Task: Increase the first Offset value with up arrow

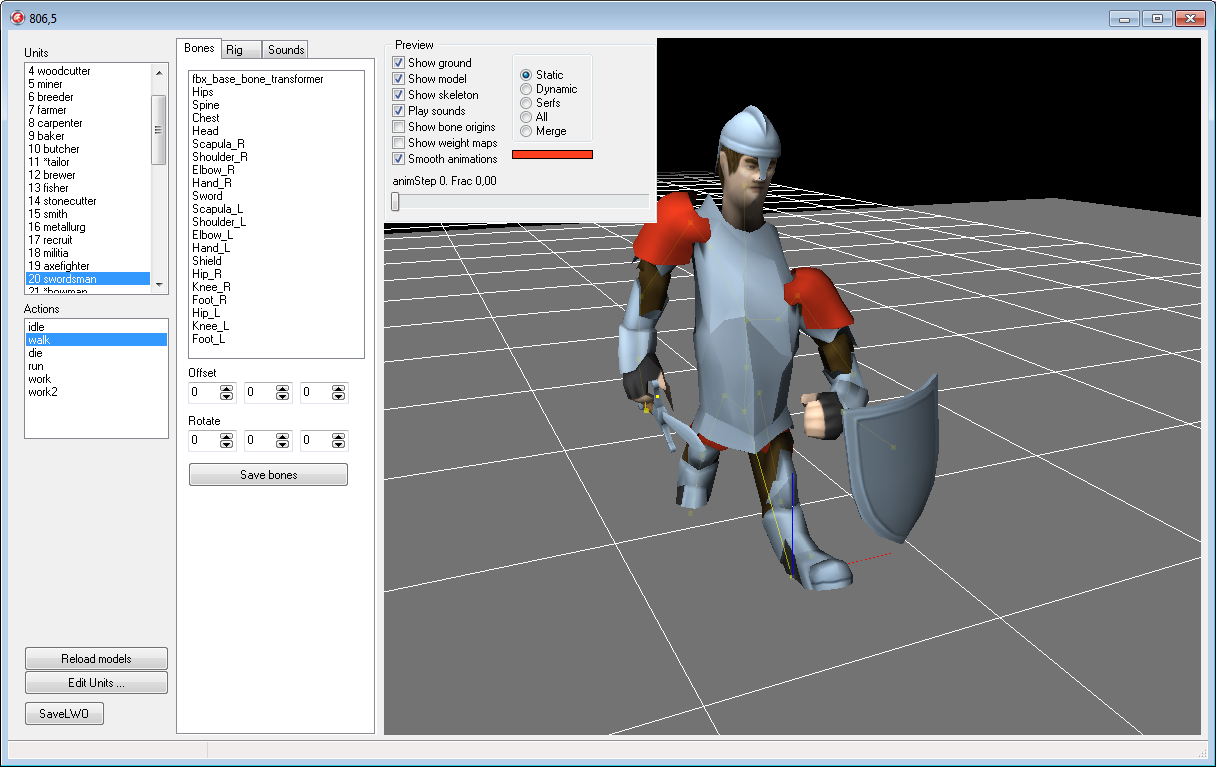Action: pyautogui.click(x=227, y=389)
